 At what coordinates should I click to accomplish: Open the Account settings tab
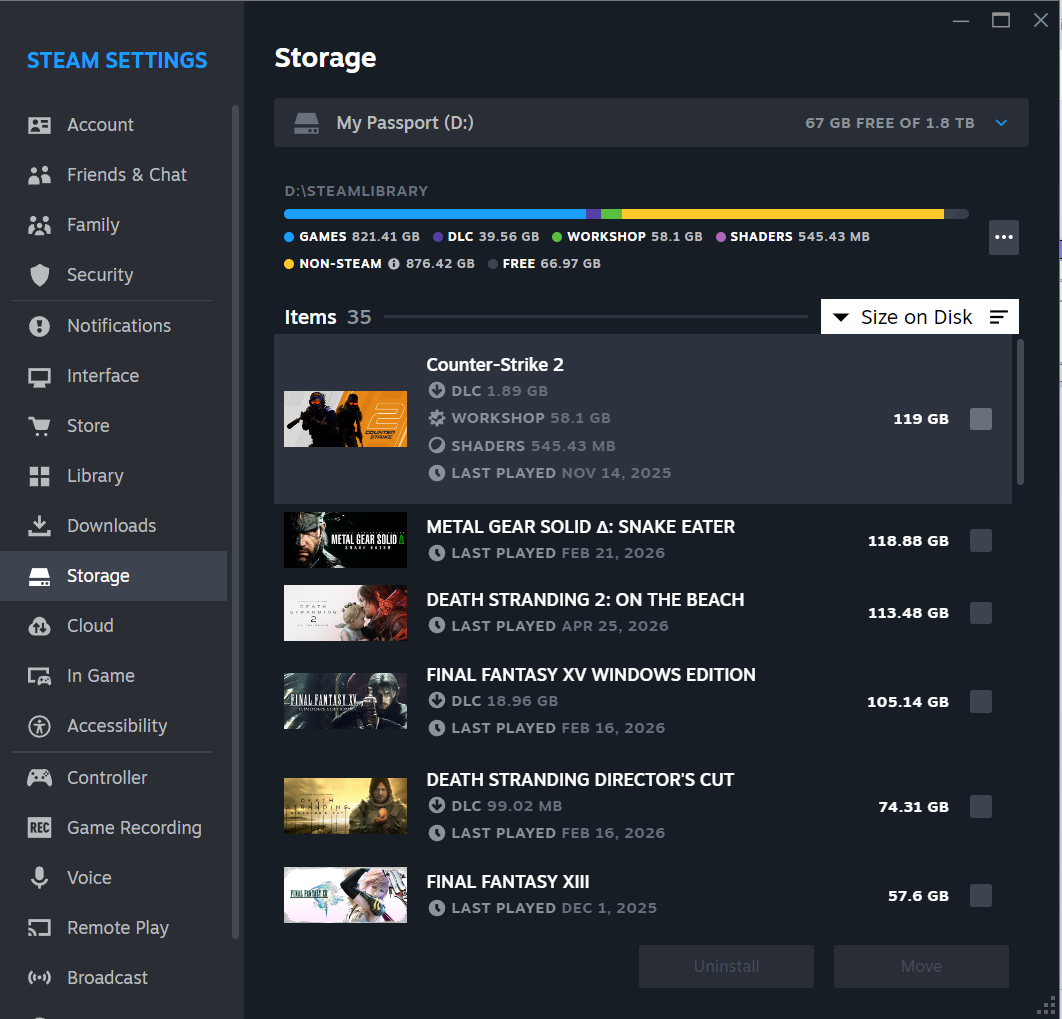click(114, 125)
